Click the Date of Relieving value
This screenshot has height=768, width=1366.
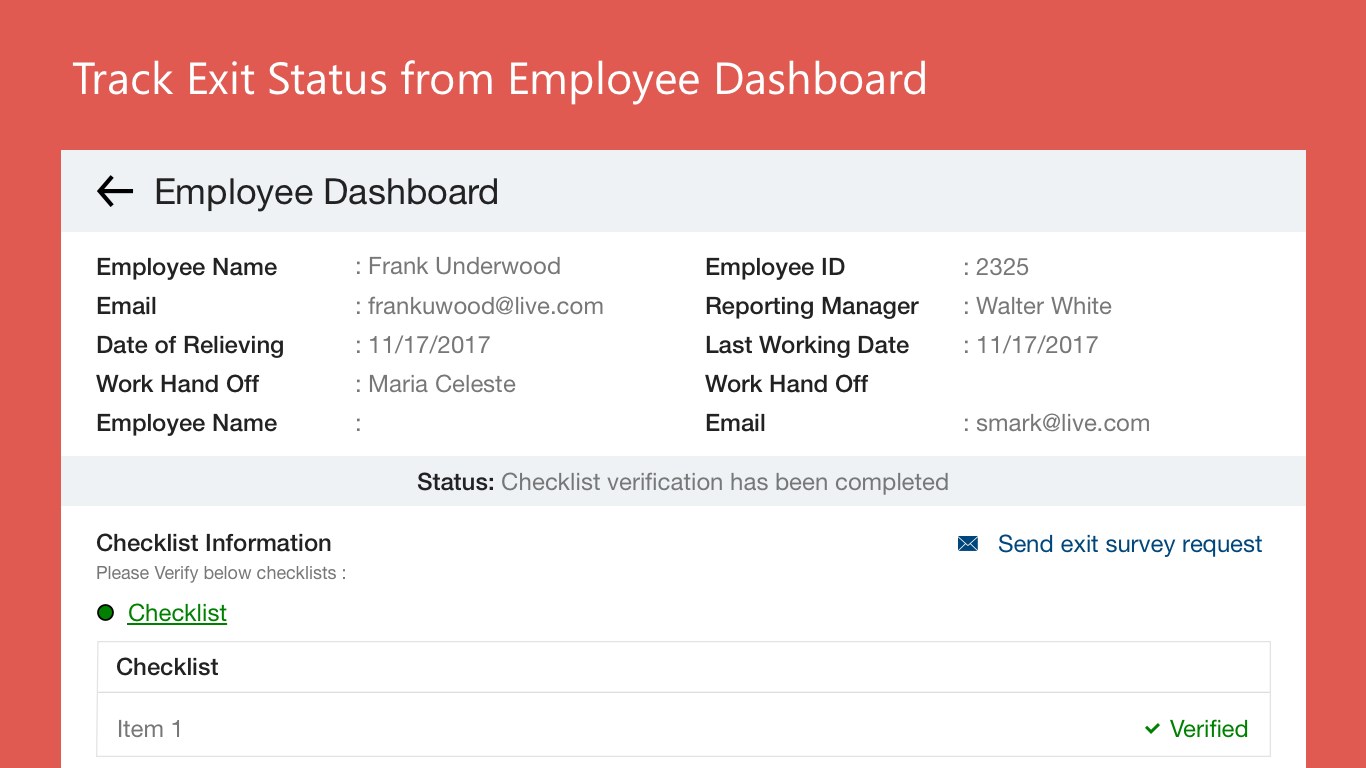429,345
